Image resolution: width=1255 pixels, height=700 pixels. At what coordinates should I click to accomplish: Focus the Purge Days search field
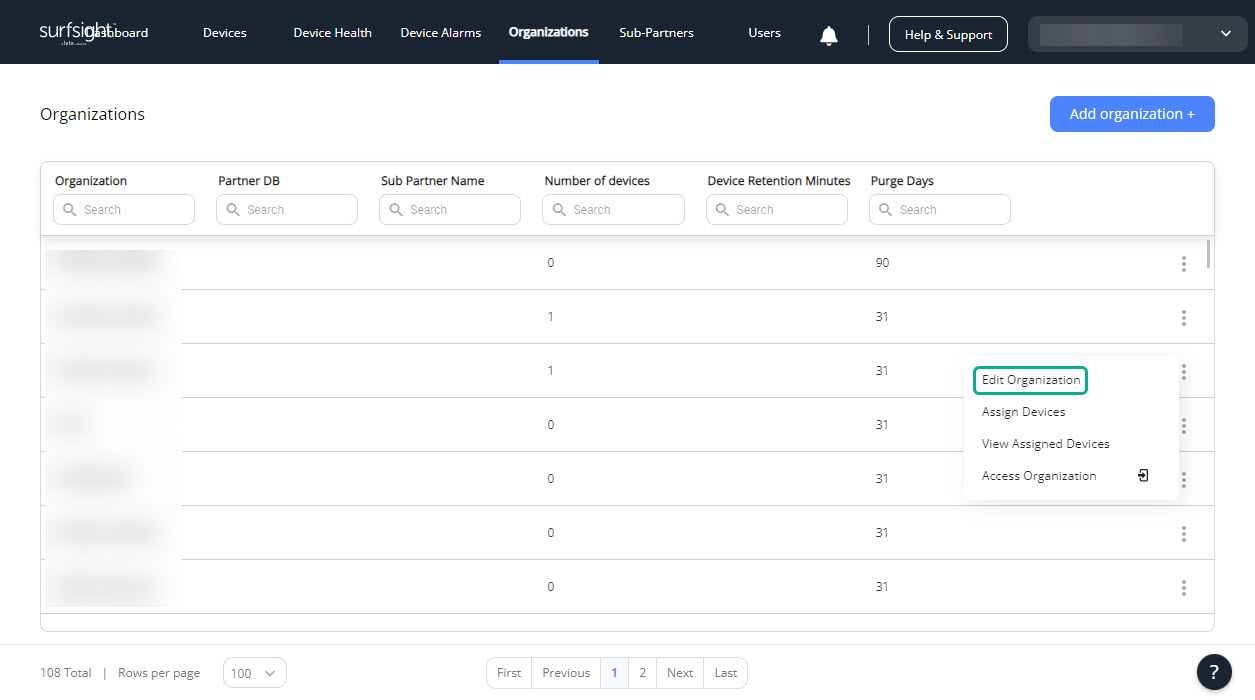pos(940,210)
